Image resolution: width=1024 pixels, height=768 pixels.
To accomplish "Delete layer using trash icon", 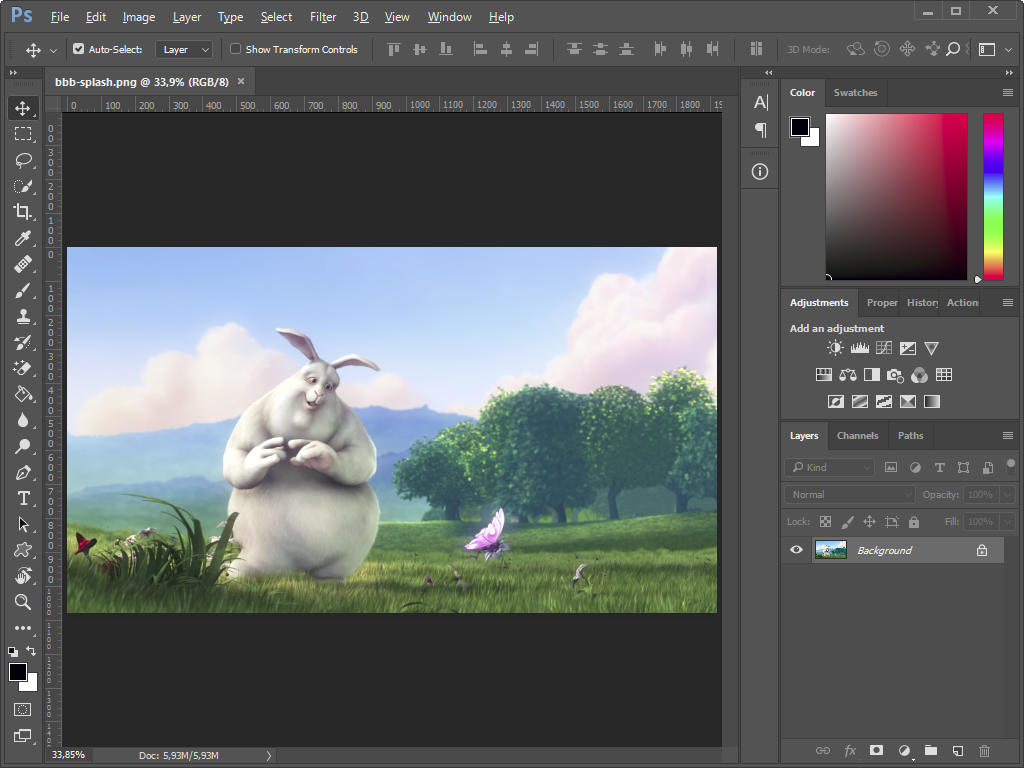I will [x=984, y=750].
